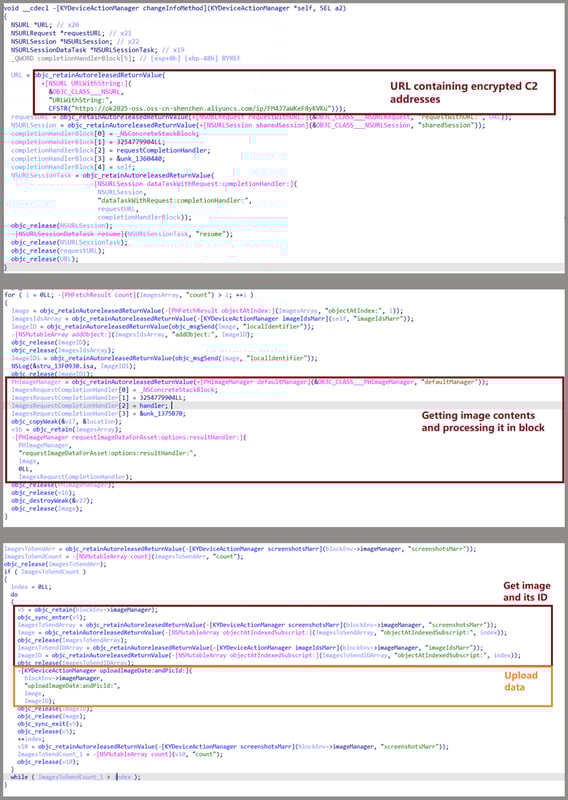This screenshot has height=800, width=568.
Task: Click the while loop condition line
Action: click(x=76, y=777)
